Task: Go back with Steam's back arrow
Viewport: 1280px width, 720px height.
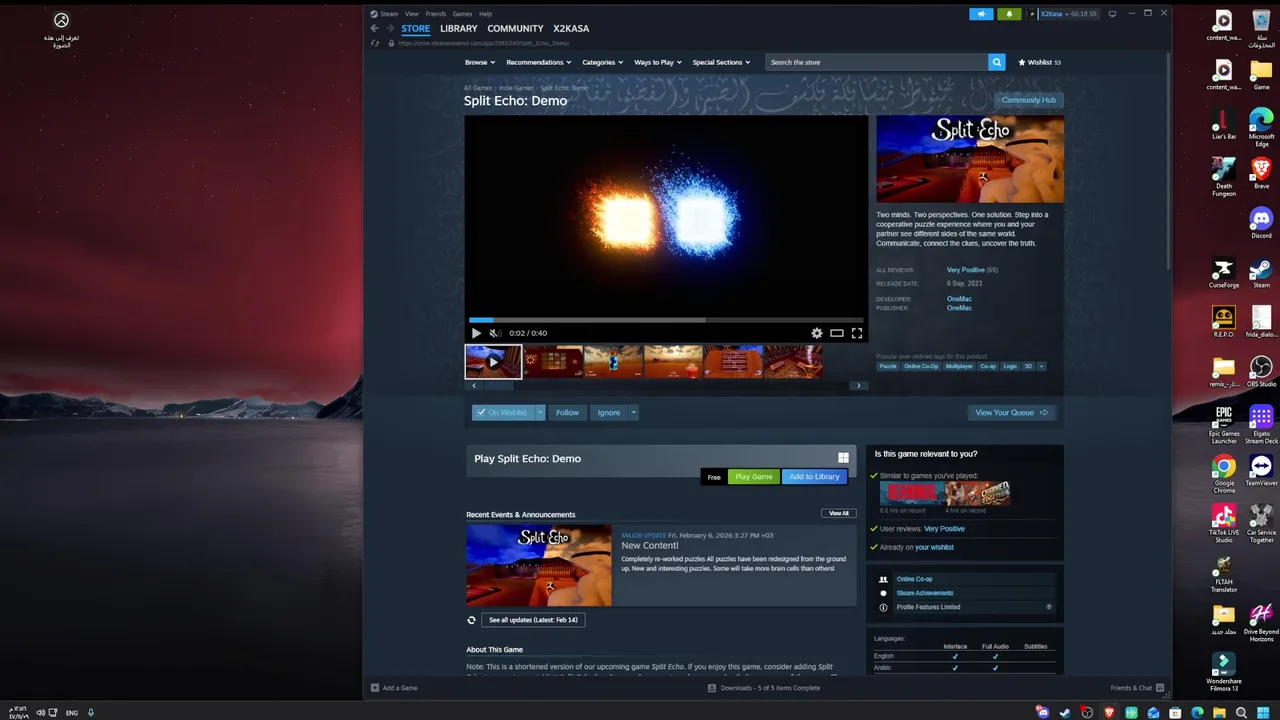Action: coord(375,28)
